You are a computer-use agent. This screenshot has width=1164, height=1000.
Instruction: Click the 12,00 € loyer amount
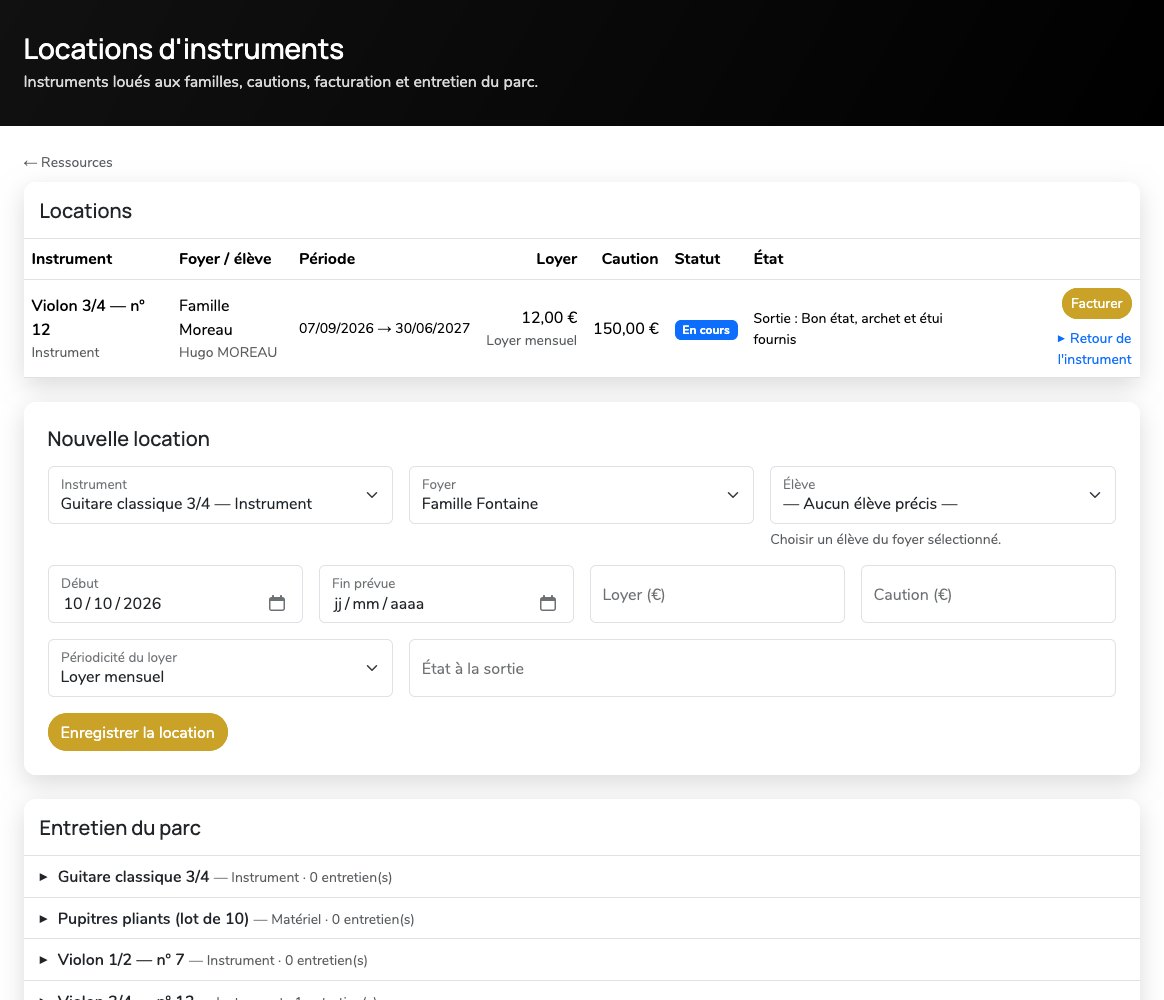(549, 317)
